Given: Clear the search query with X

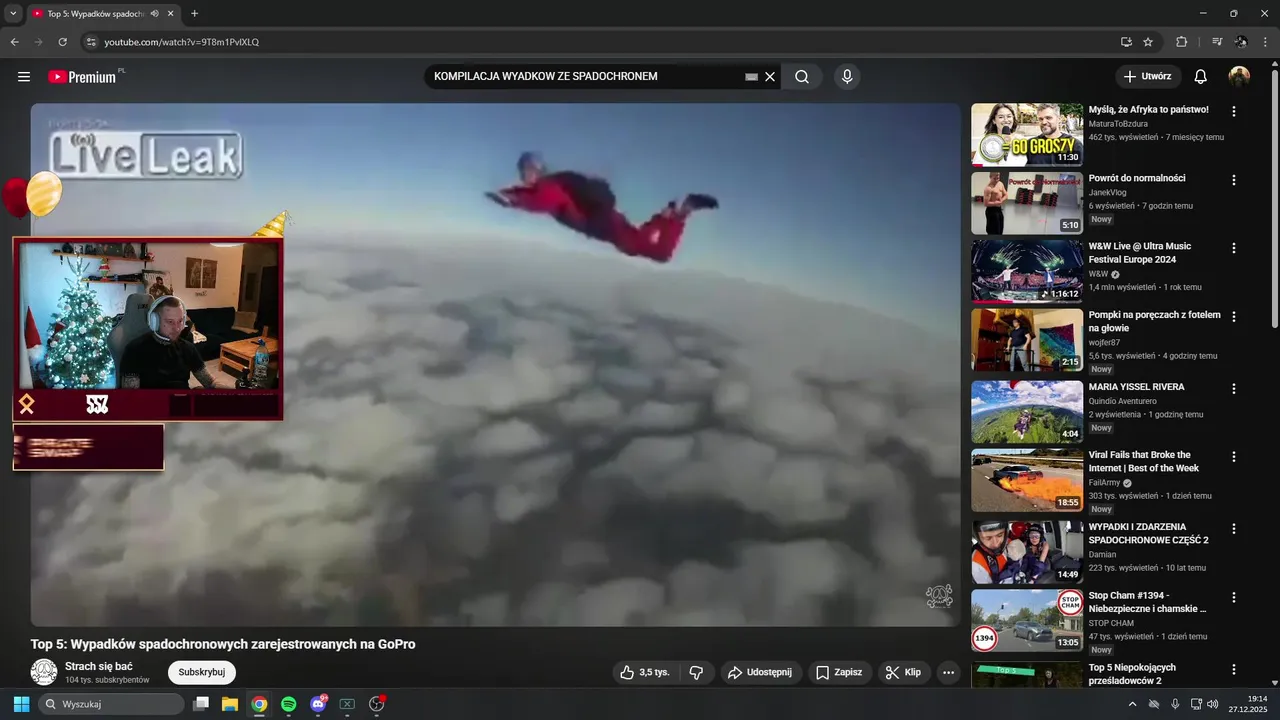Looking at the screenshot, I should click(770, 77).
